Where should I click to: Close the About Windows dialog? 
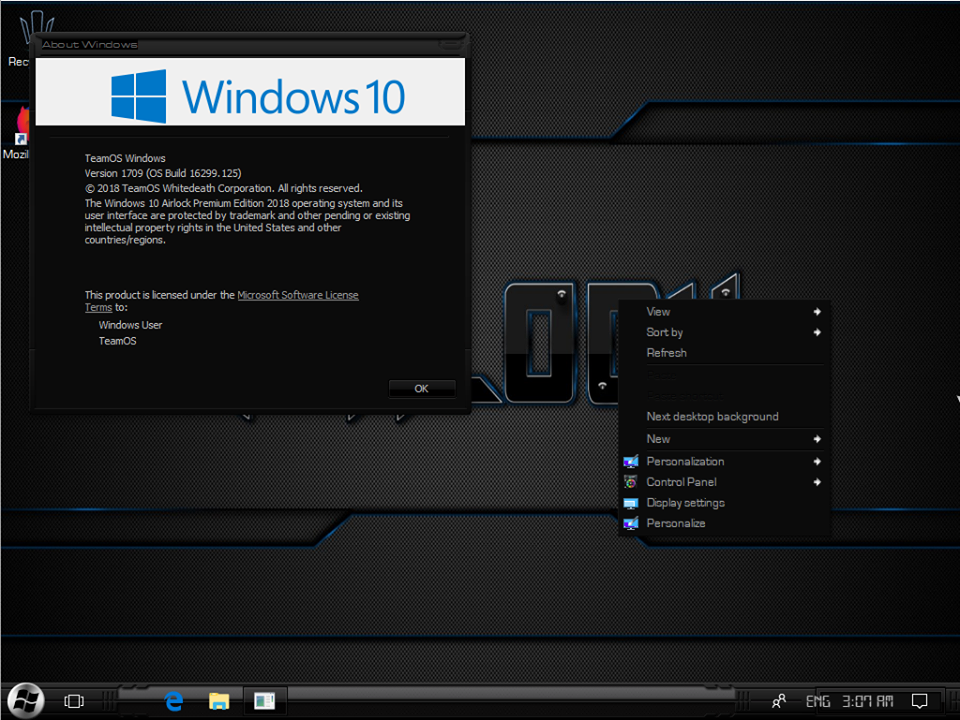[x=450, y=45]
